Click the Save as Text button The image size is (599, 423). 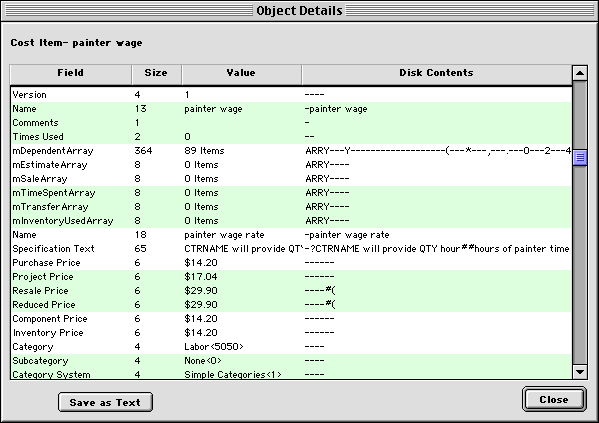point(105,402)
